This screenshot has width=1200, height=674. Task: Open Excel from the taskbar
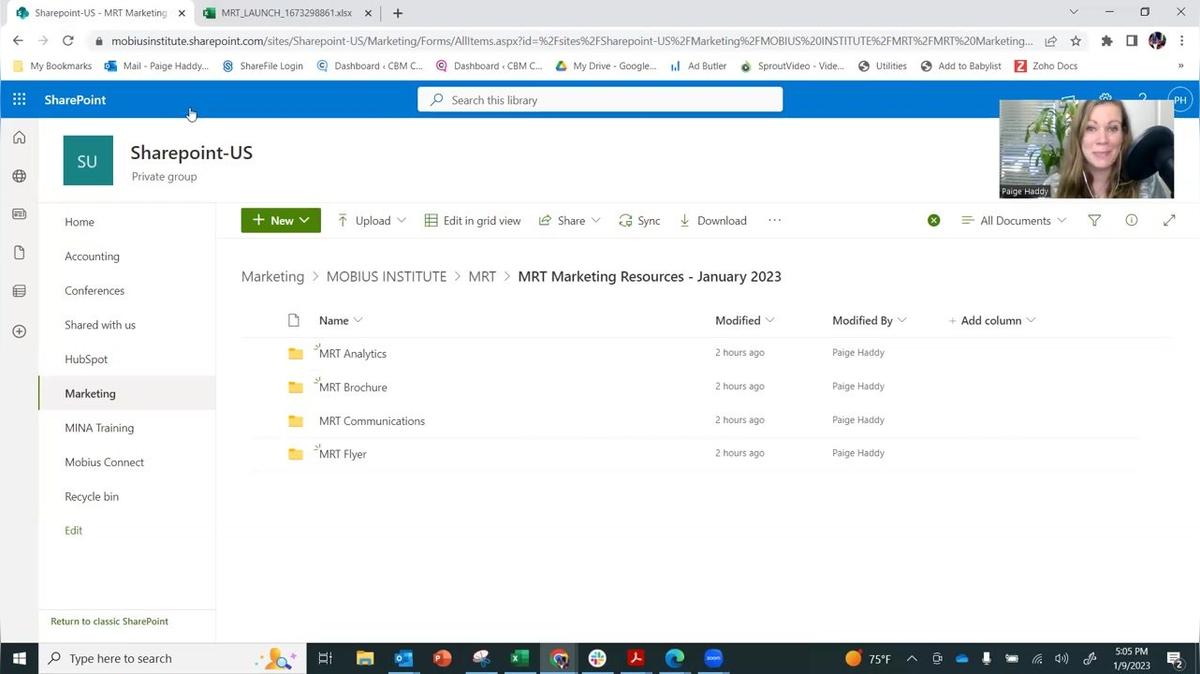pyautogui.click(x=520, y=658)
